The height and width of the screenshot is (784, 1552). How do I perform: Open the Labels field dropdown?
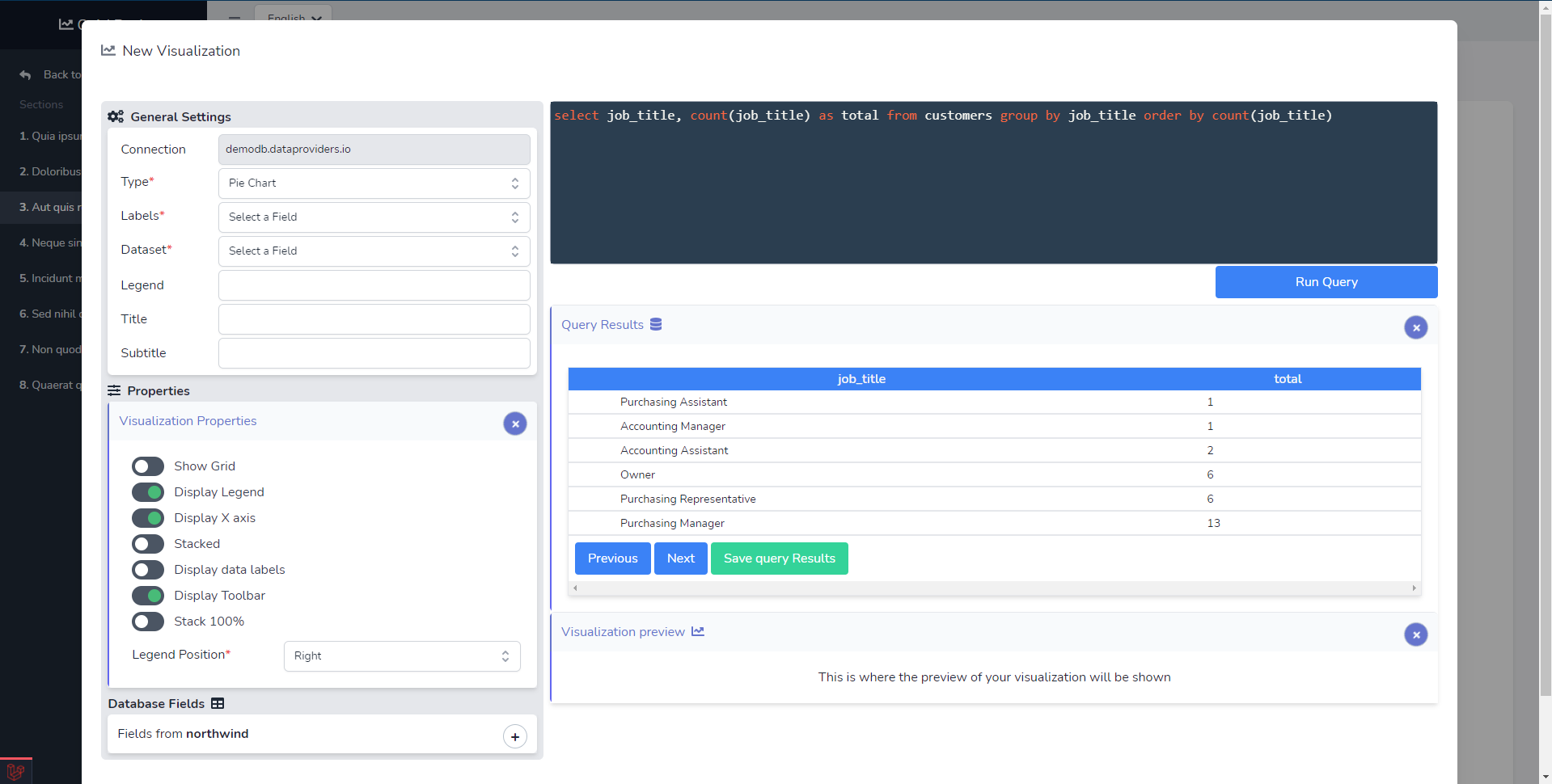(x=374, y=217)
